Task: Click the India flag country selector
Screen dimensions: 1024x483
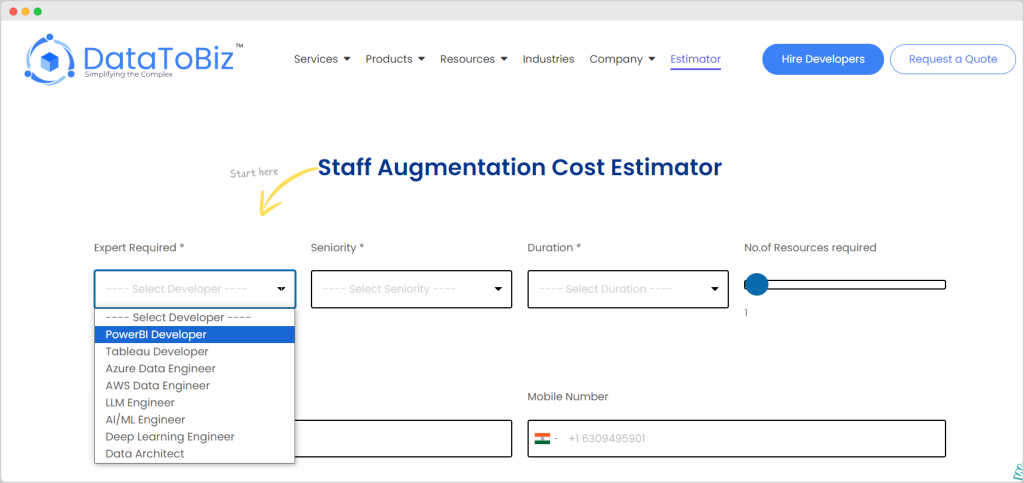Action: tap(543, 439)
